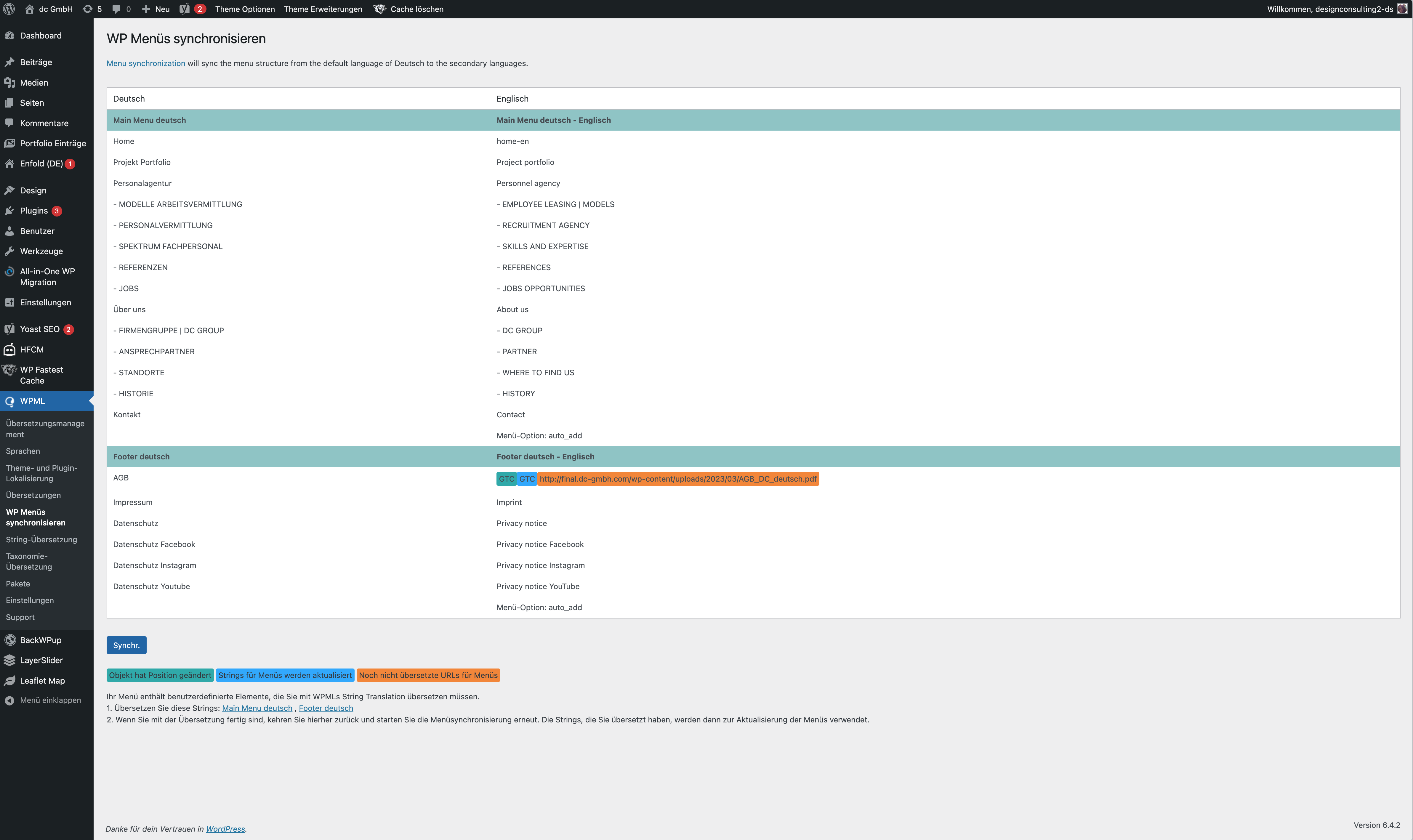1413x840 pixels.
Task: Click the Willkommen, designconsulting2-ds account text
Action: [1330, 9]
